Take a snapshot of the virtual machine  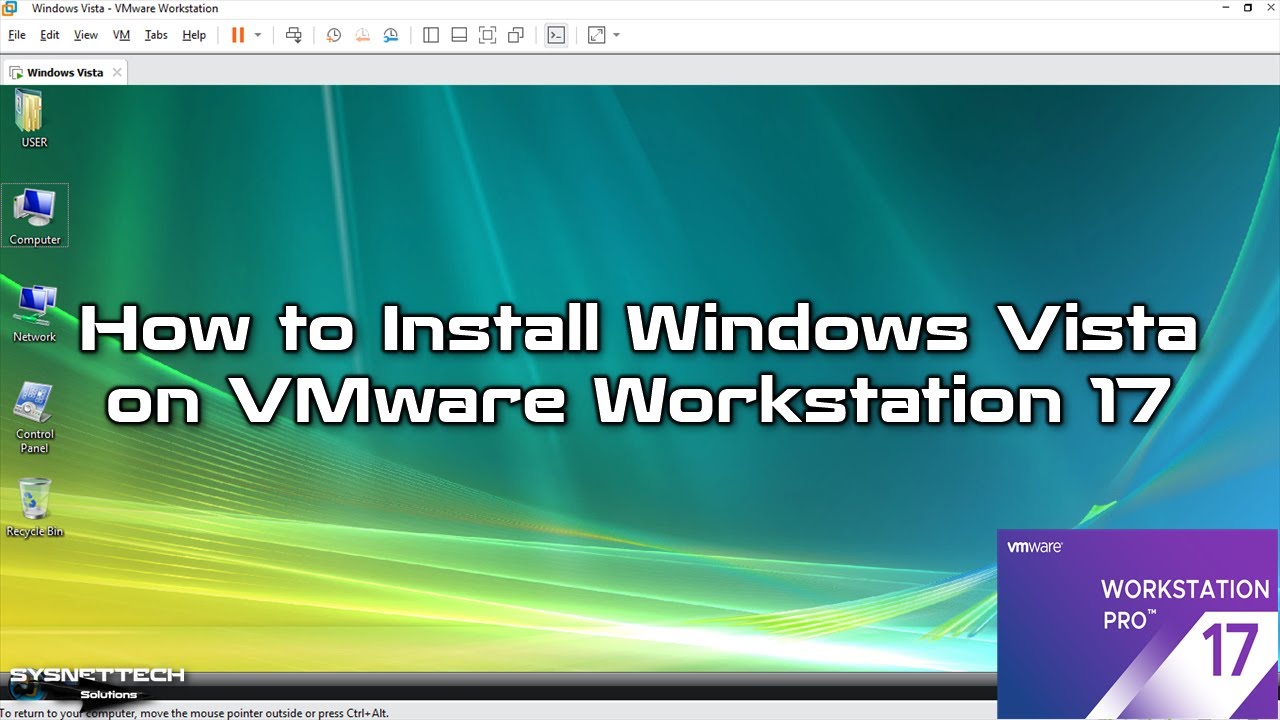tap(334, 35)
